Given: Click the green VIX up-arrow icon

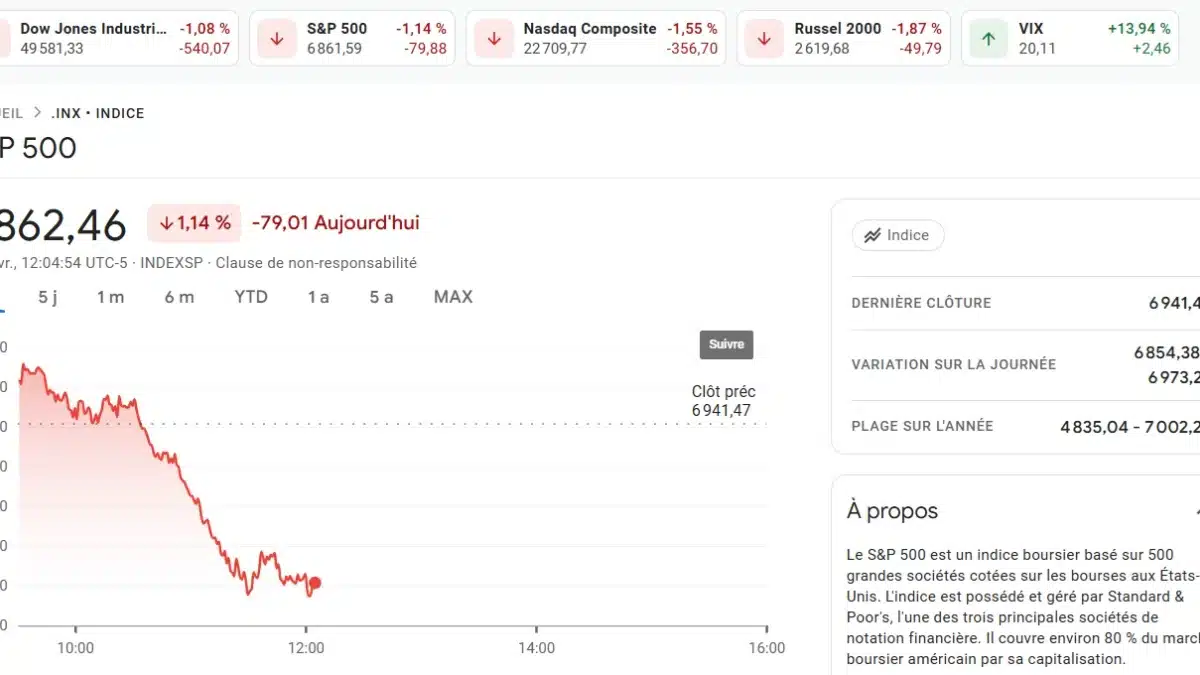Looking at the screenshot, I should pyautogui.click(x=986, y=37).
